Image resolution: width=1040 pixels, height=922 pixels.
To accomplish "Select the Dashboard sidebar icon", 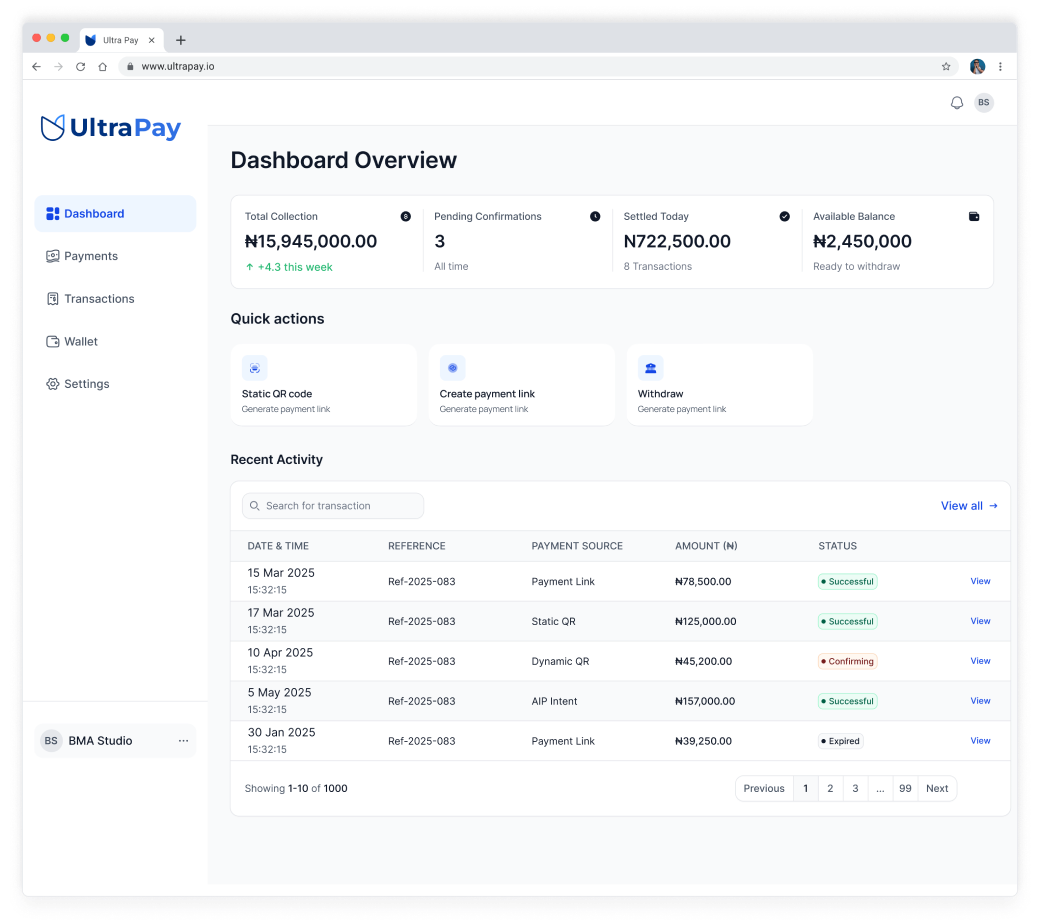I will pyautogui.click(x=53, y=213).
